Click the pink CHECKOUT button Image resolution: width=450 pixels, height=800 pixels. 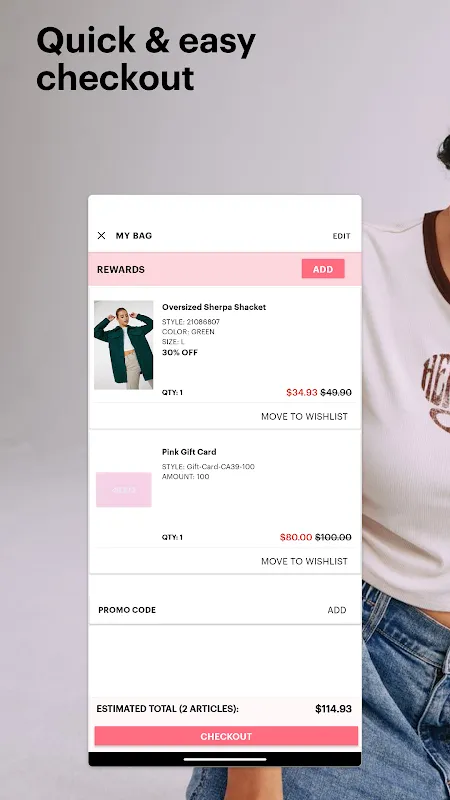coord(226,736)
